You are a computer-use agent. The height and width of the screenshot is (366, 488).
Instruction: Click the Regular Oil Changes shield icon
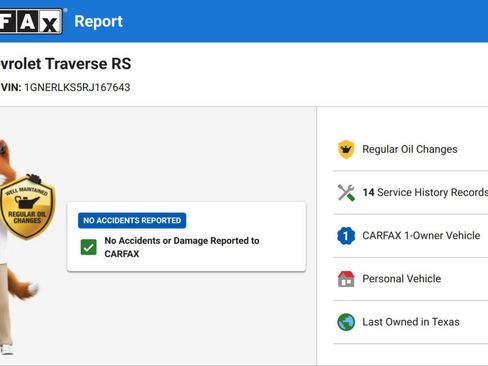(x=346, y=149)
